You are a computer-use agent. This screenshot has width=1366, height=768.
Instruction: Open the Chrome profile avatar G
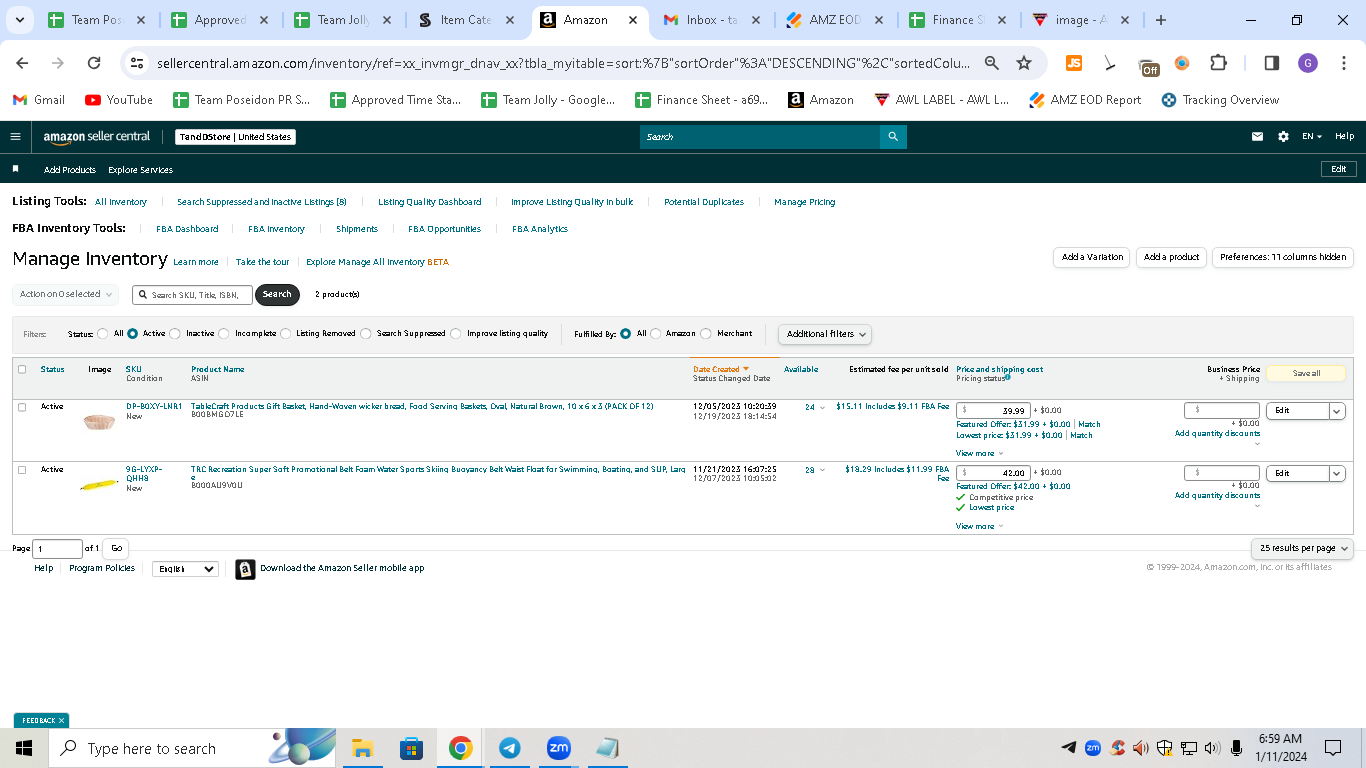click(x=1308, y=63)
